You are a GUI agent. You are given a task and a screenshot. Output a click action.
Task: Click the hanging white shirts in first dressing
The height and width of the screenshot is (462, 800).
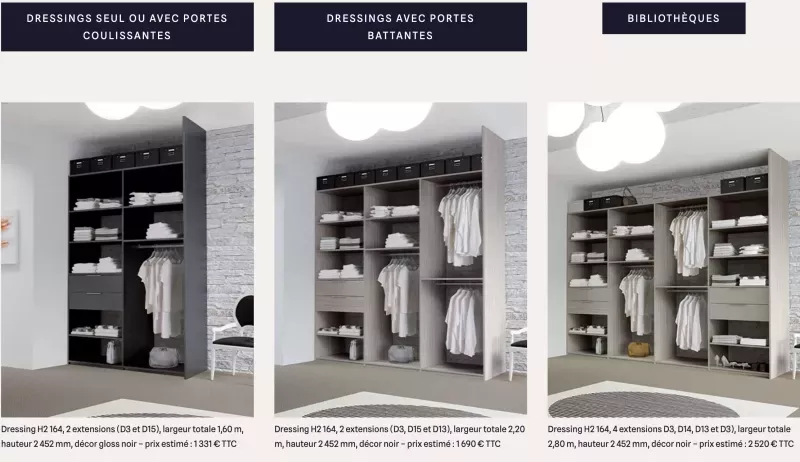(x=161, y=293)
